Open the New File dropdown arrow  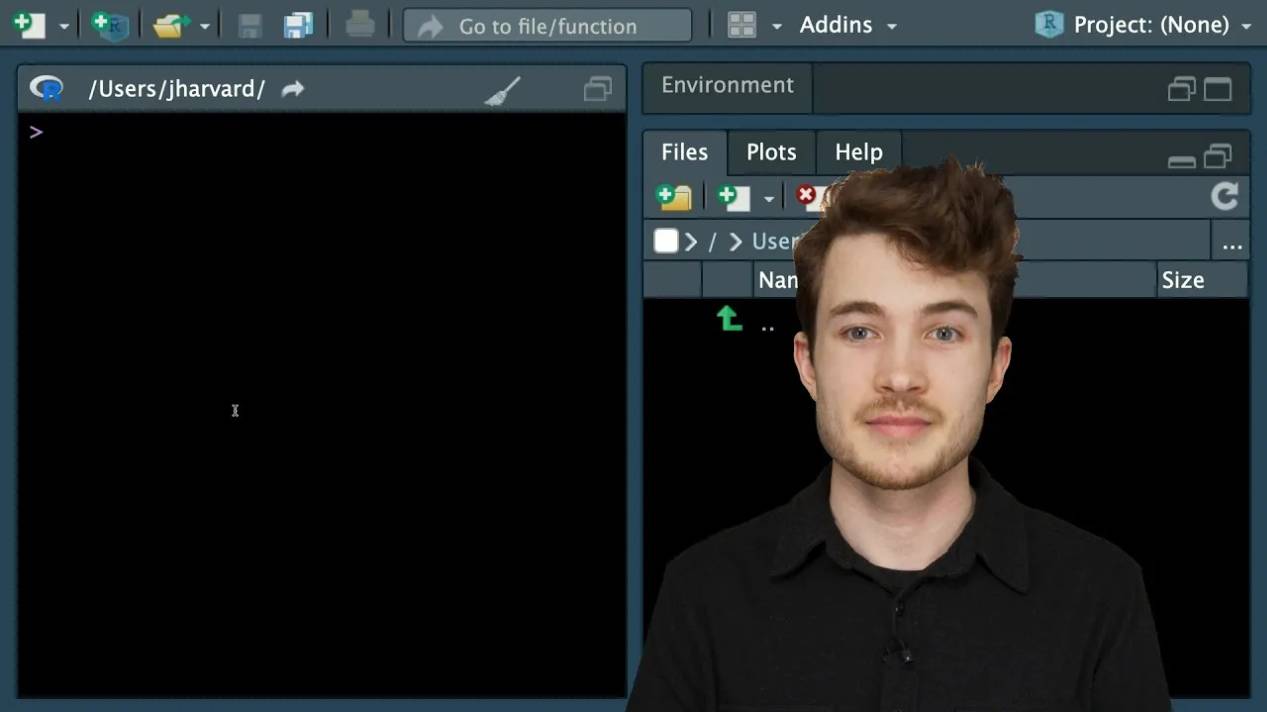pyautogui.click(x=64, y=26)
